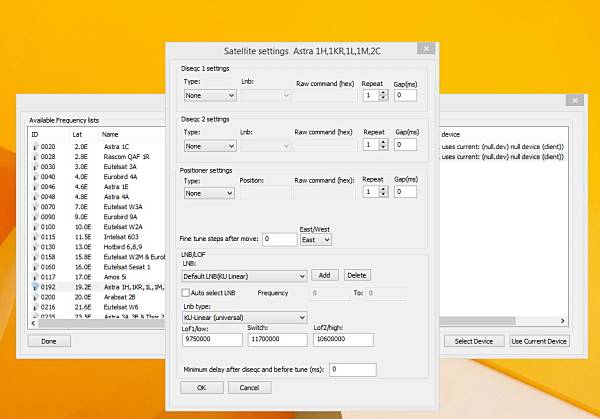Click the Add LNB button
This screenshot has height=419, width=600.
324,275
